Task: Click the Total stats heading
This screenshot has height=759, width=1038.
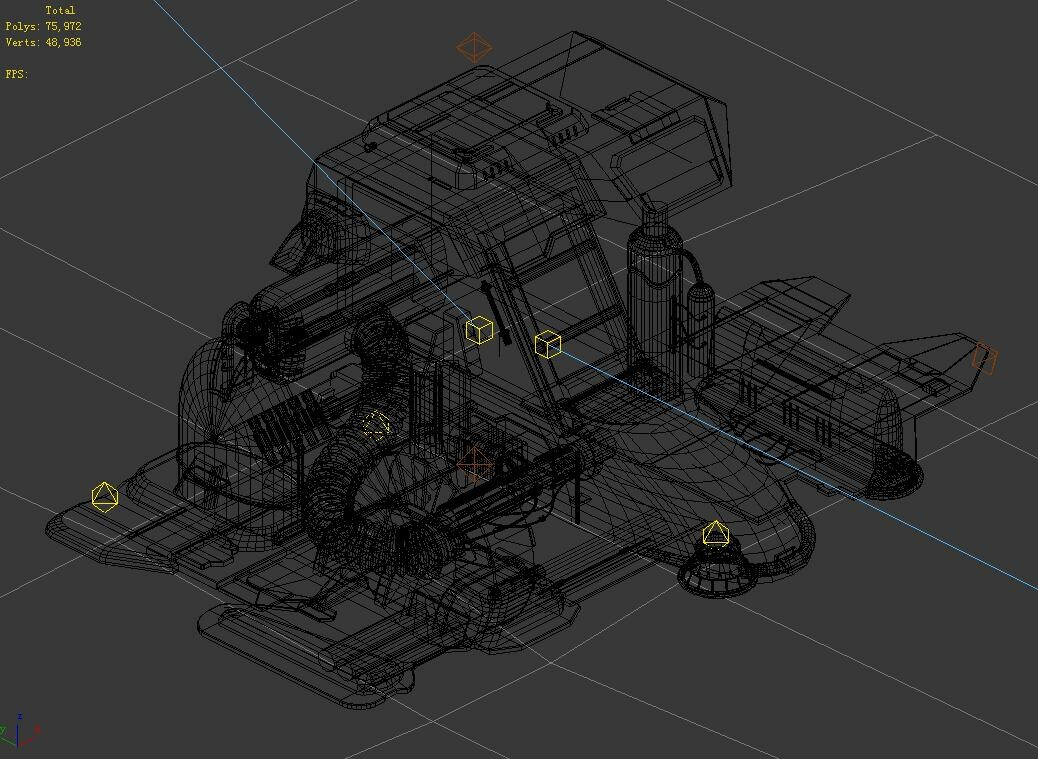Action: 62,8
